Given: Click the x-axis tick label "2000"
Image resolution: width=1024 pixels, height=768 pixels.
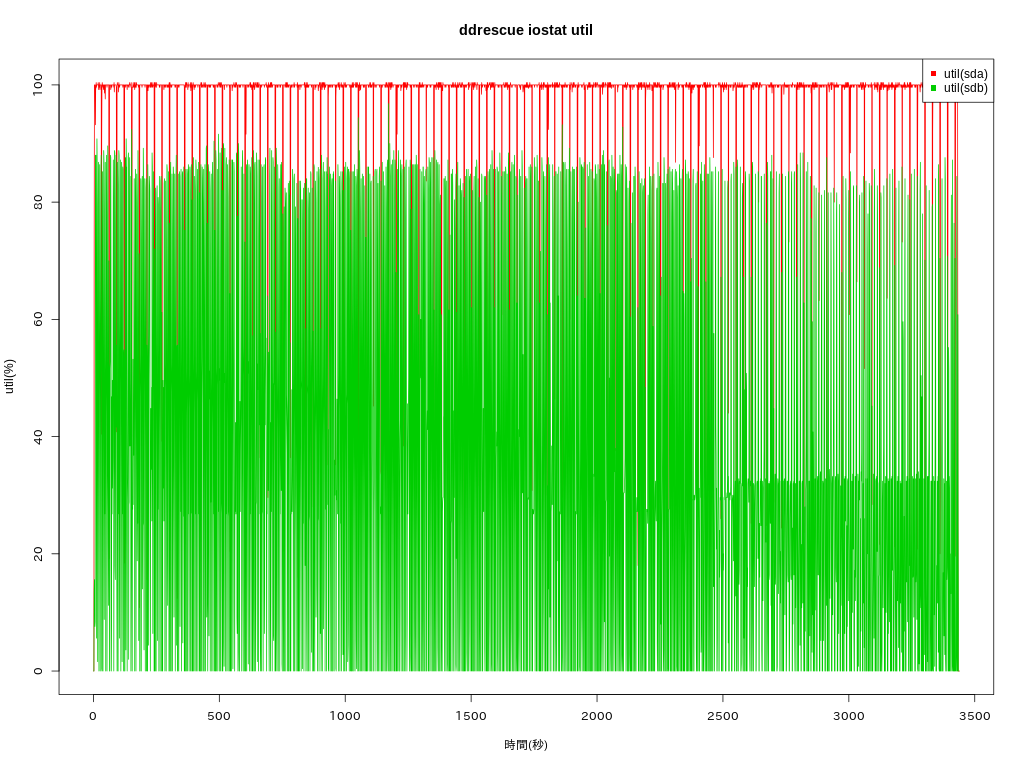Looking at the screenshot, I should point(597,716).
